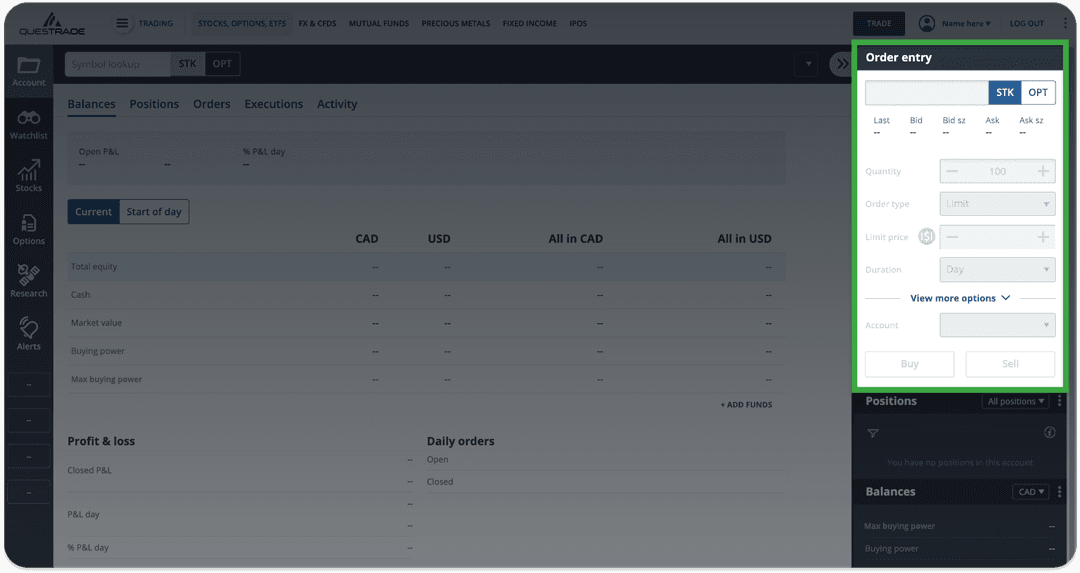The height and width of the screenshot is (573, 1080).
Task: Open Mutual Funds menu
Action: coord(379,23)
